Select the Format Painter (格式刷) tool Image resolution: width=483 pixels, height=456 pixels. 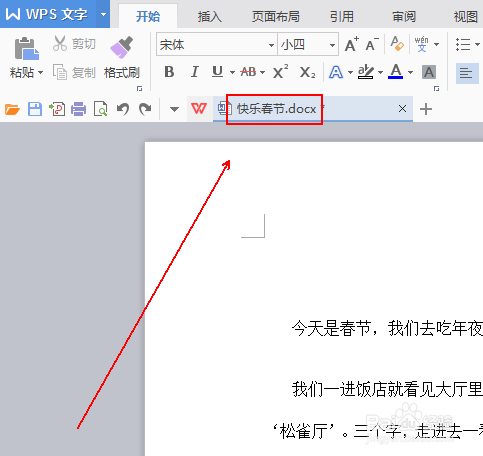(122, 58)
